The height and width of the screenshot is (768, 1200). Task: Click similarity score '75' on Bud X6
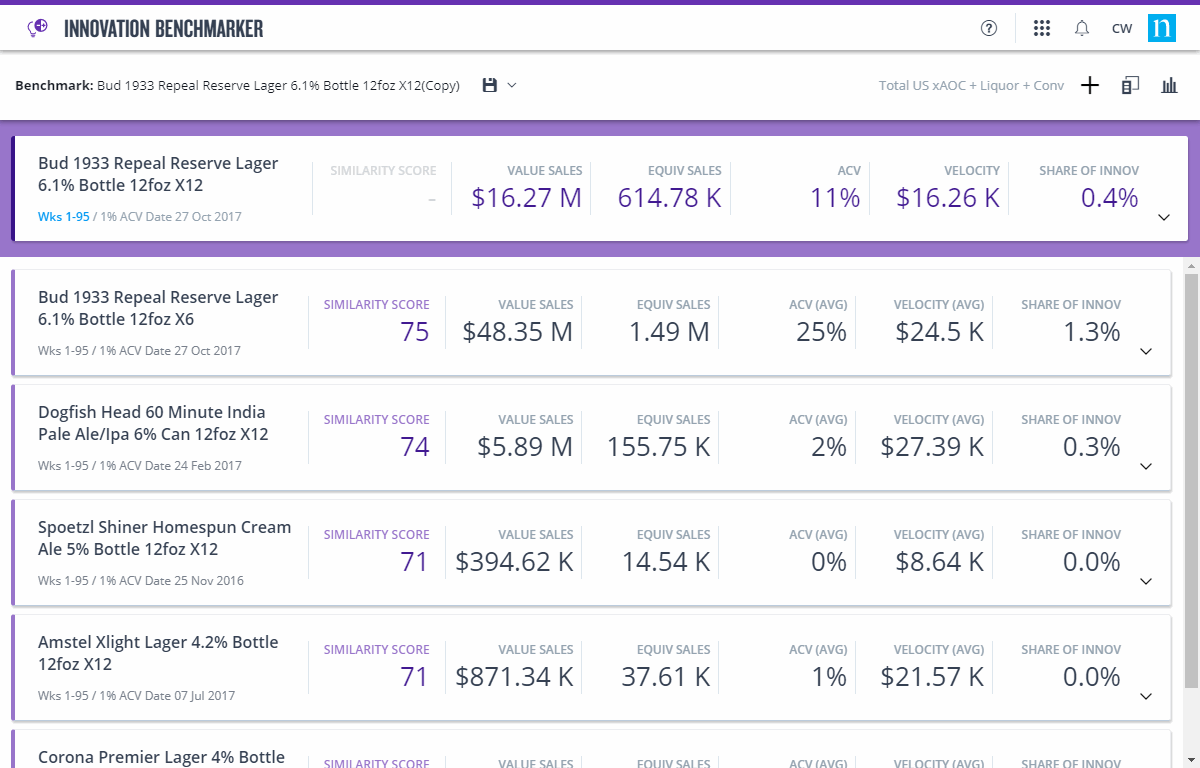[415, 332]
